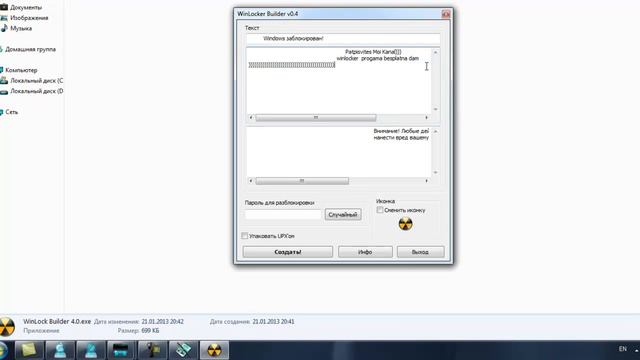Screen dimensions: 640x360
Task: Click inside the main message text area
Action: coord(339,81)
